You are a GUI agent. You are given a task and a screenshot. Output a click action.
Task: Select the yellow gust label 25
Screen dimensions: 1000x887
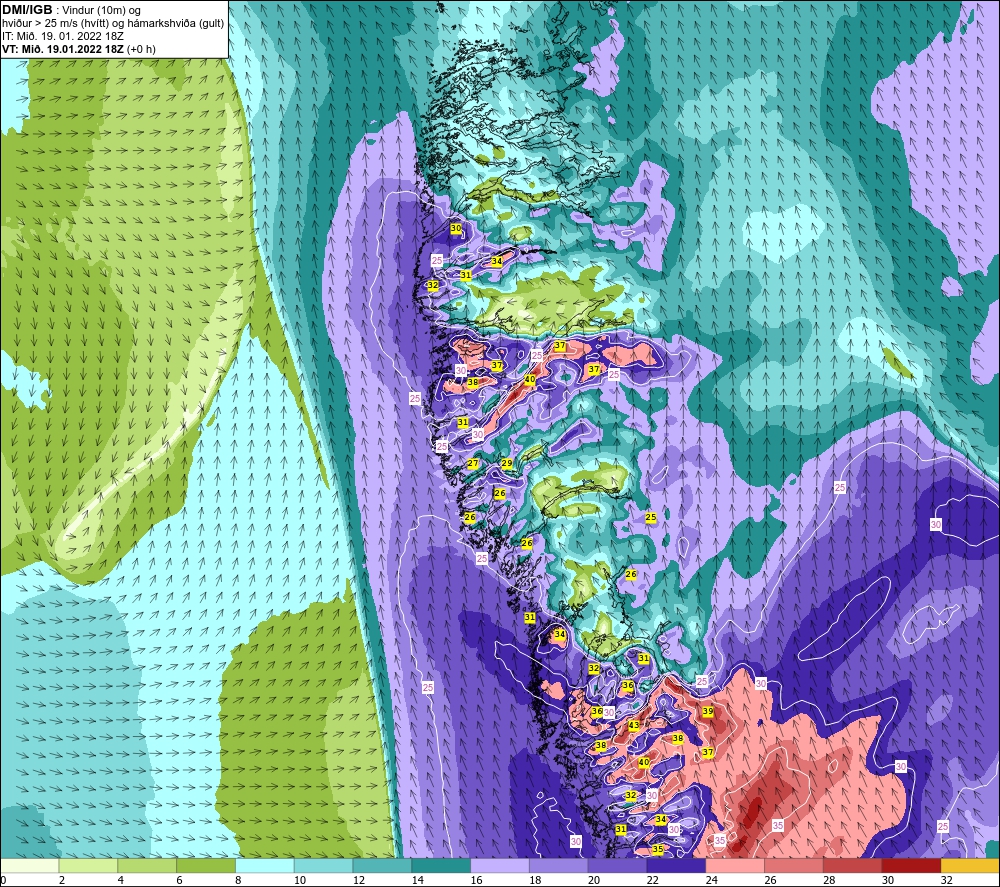point(651,517)
